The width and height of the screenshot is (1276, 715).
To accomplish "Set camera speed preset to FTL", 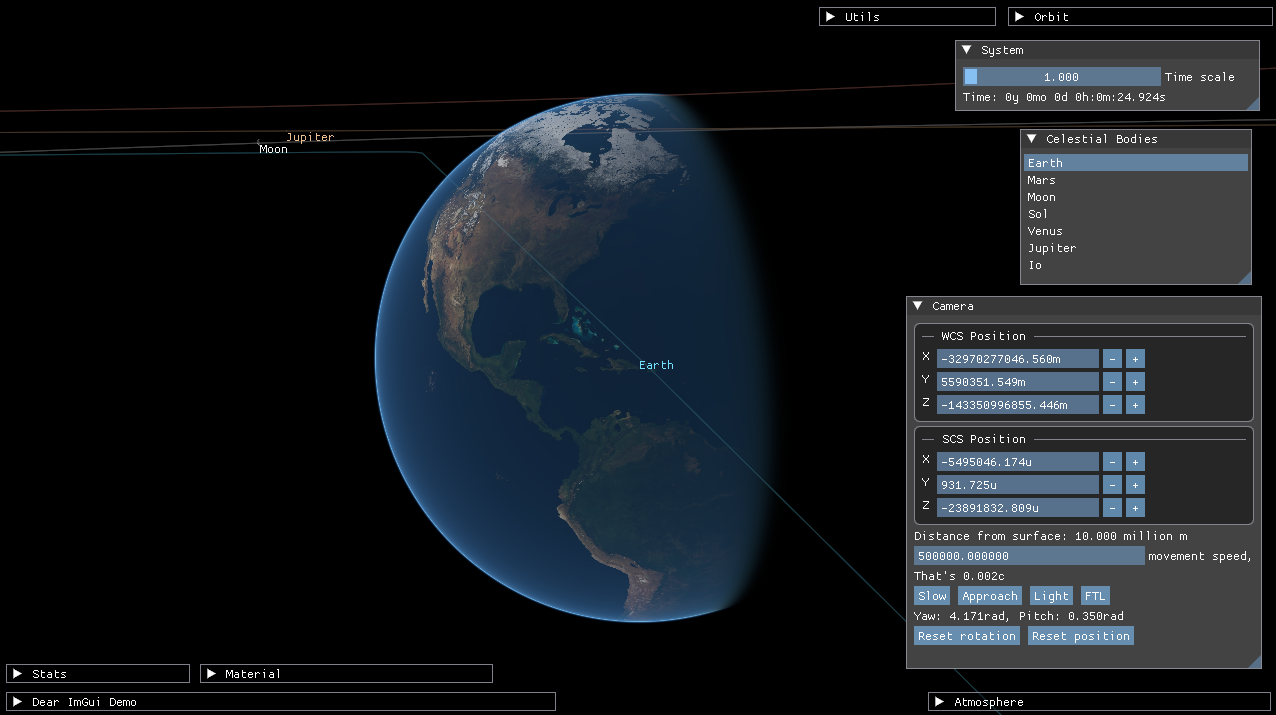I will click(1095, 595).
